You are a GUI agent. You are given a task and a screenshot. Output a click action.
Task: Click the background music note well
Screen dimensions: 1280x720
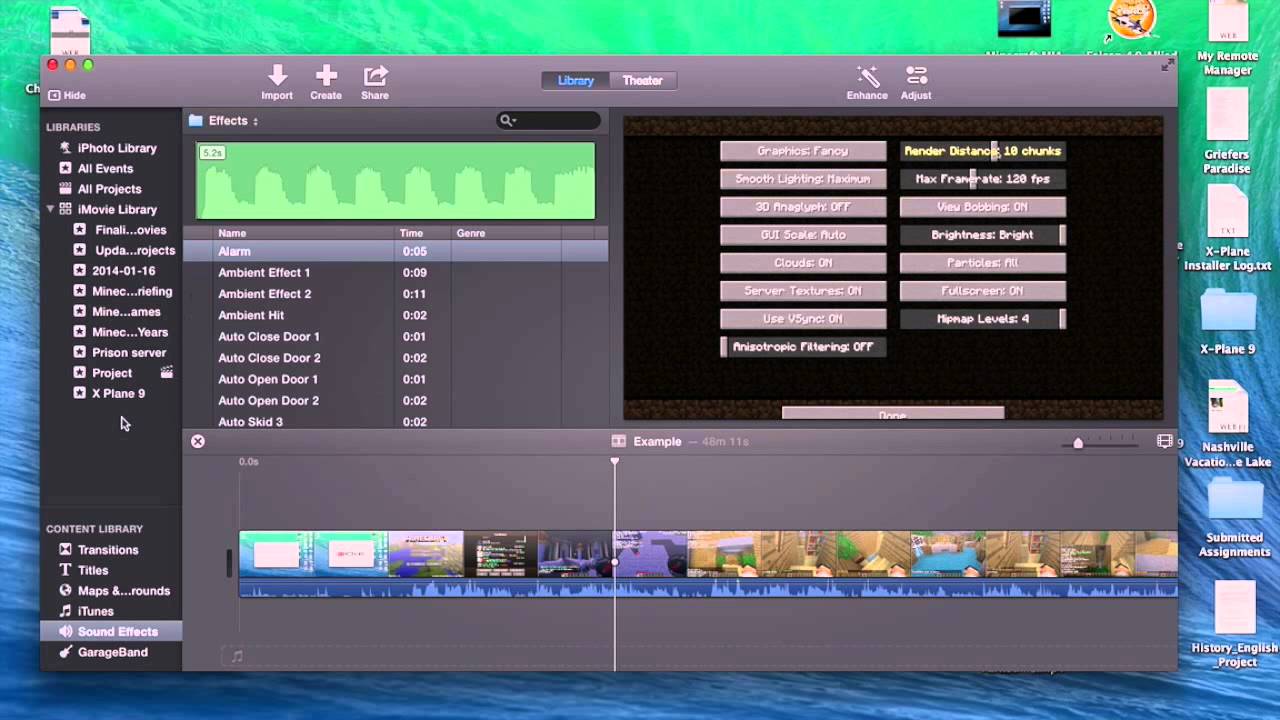(x=237, y=657)
